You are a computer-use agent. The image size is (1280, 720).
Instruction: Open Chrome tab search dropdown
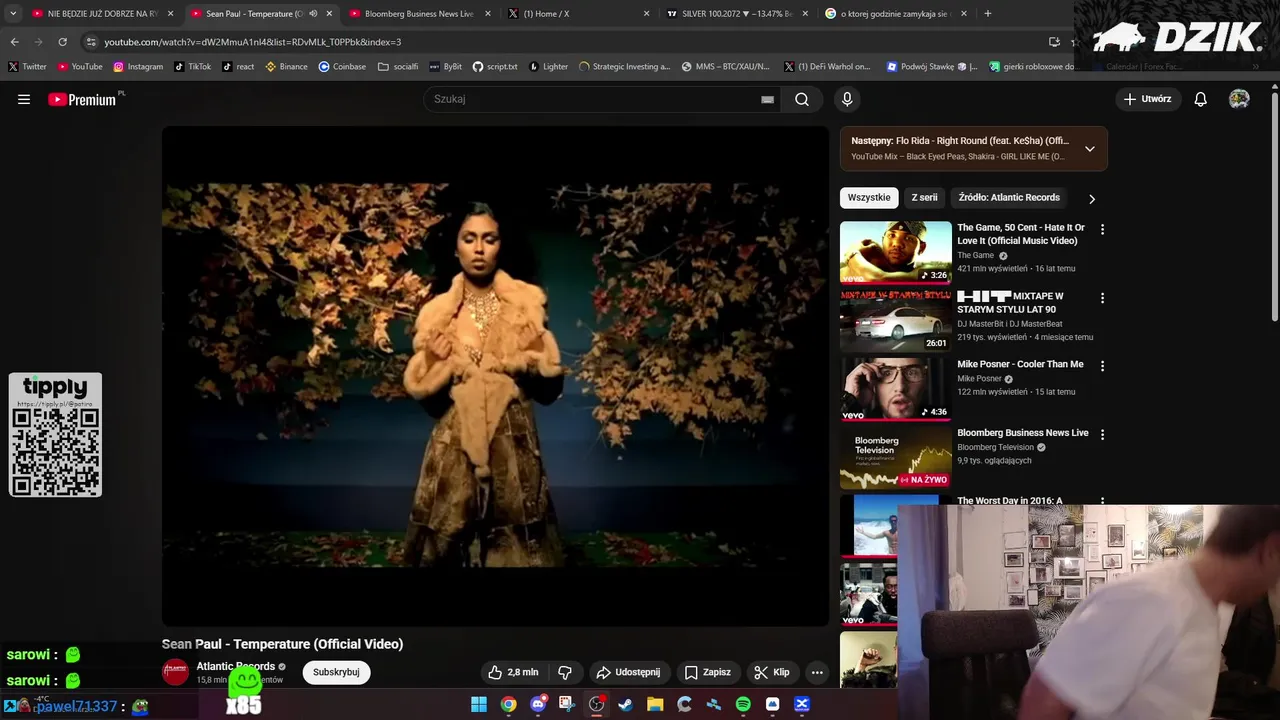(13, 14)
